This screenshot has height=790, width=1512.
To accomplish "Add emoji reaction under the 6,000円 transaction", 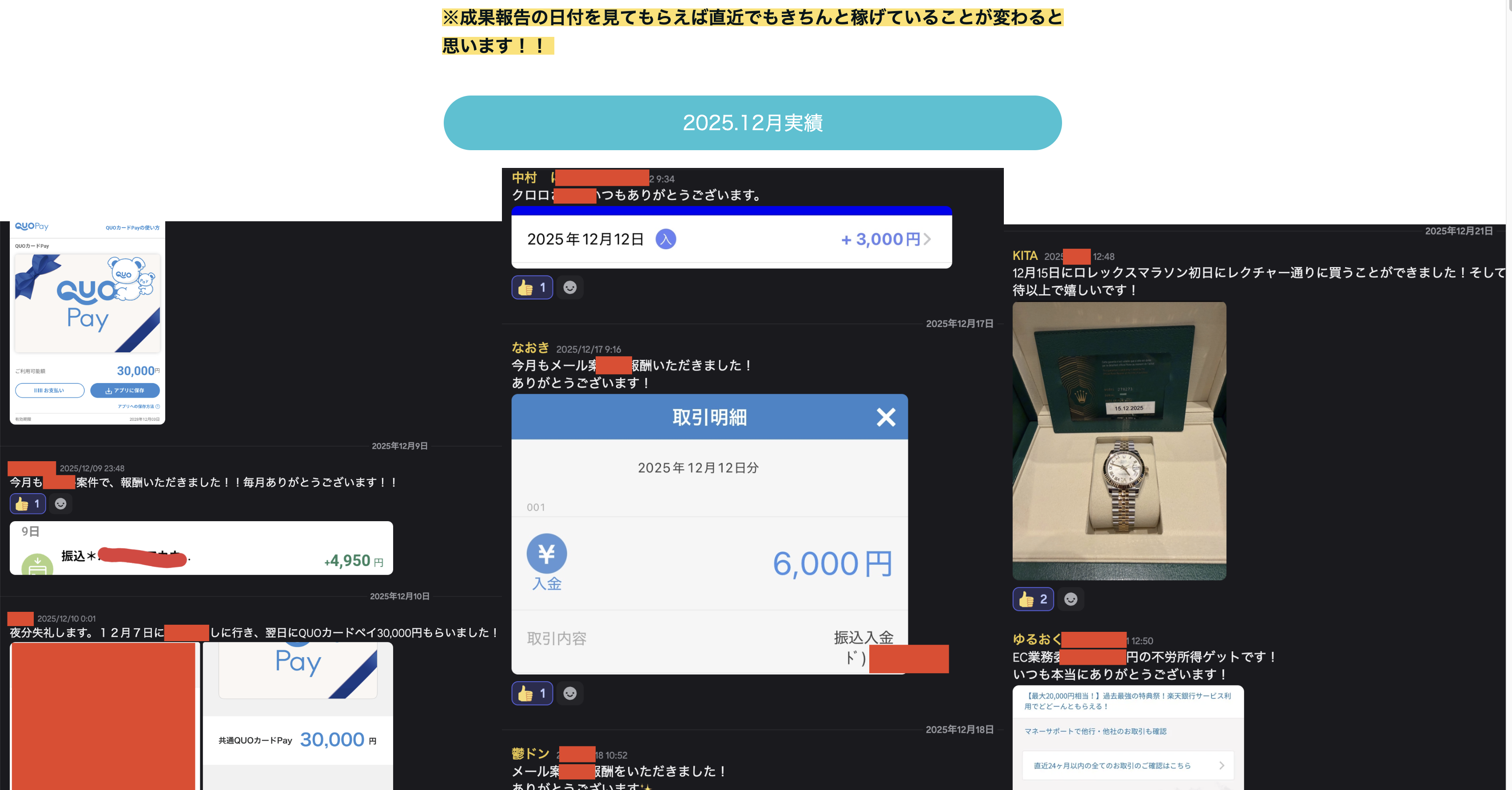I will point(569,693).
